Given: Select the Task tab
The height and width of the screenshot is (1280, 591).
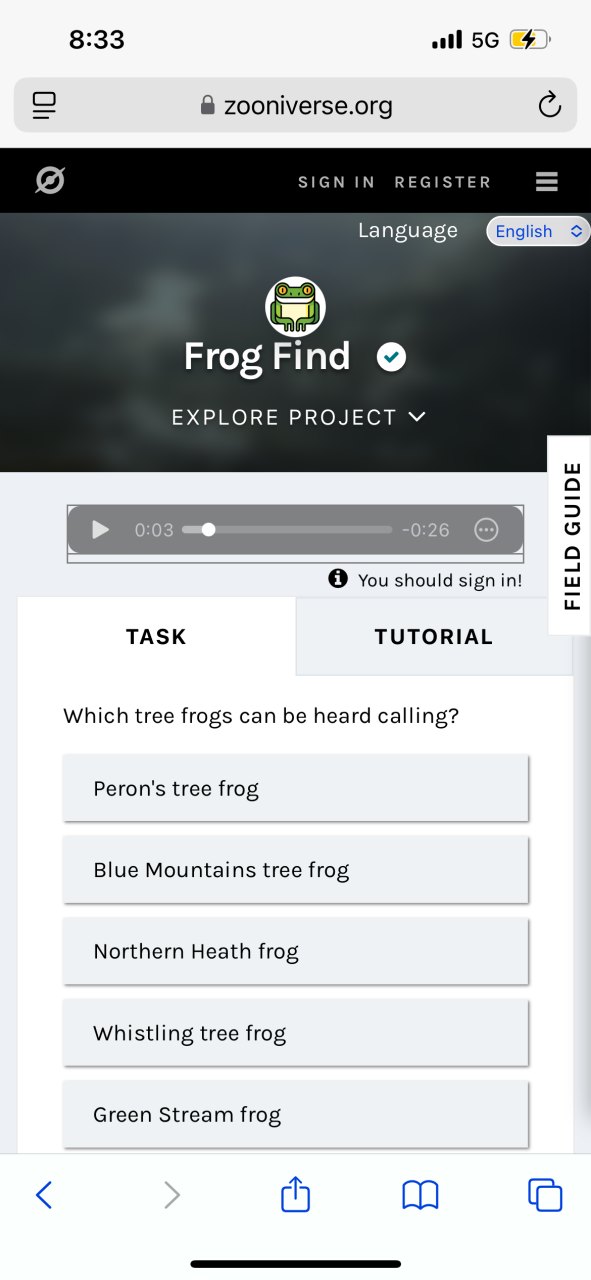Looking at the screenshot, I should (x=156, y=637).
